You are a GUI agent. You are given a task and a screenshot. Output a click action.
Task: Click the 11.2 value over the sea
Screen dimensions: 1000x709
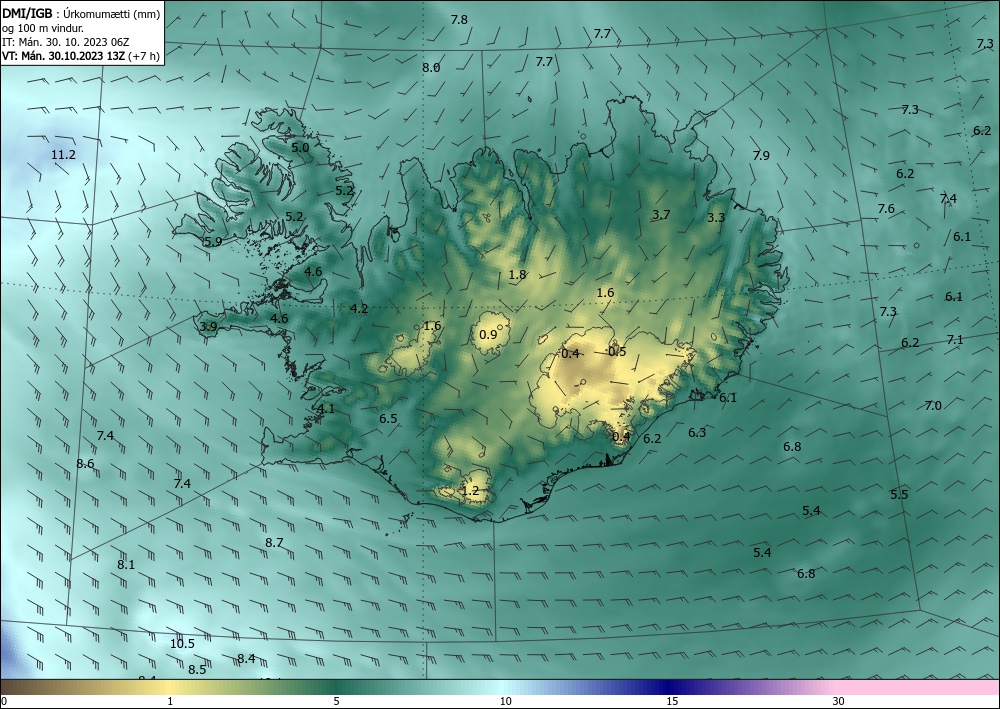click(63, 155)
